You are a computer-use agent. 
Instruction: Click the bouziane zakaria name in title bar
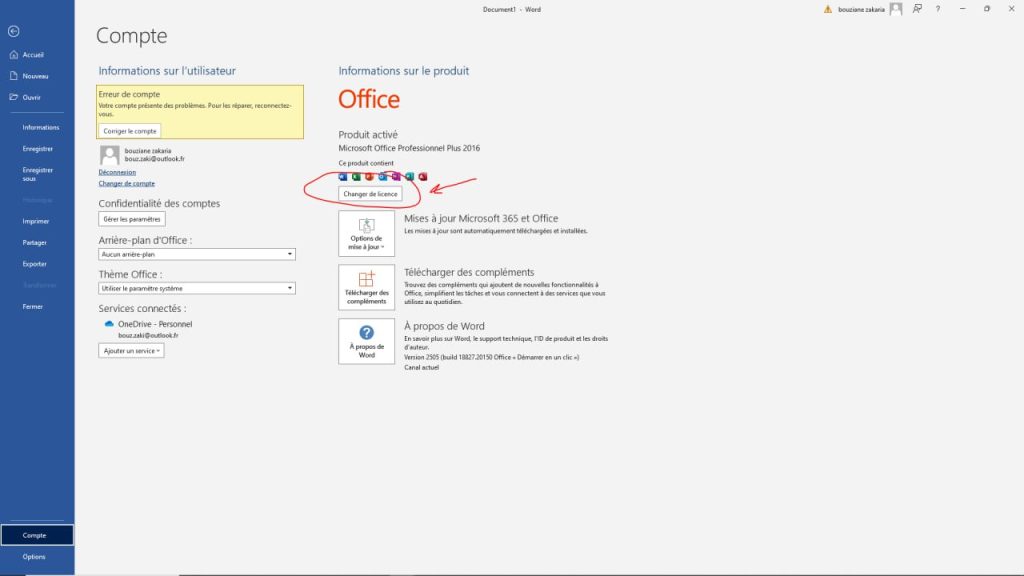(861, 9)
